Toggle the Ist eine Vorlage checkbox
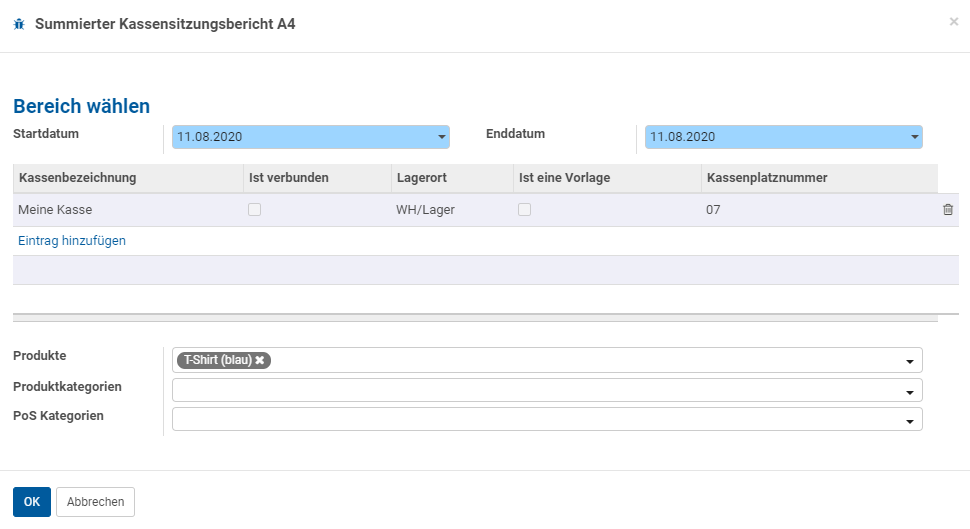This screenshot has width=970, height=529. point(525,210)
